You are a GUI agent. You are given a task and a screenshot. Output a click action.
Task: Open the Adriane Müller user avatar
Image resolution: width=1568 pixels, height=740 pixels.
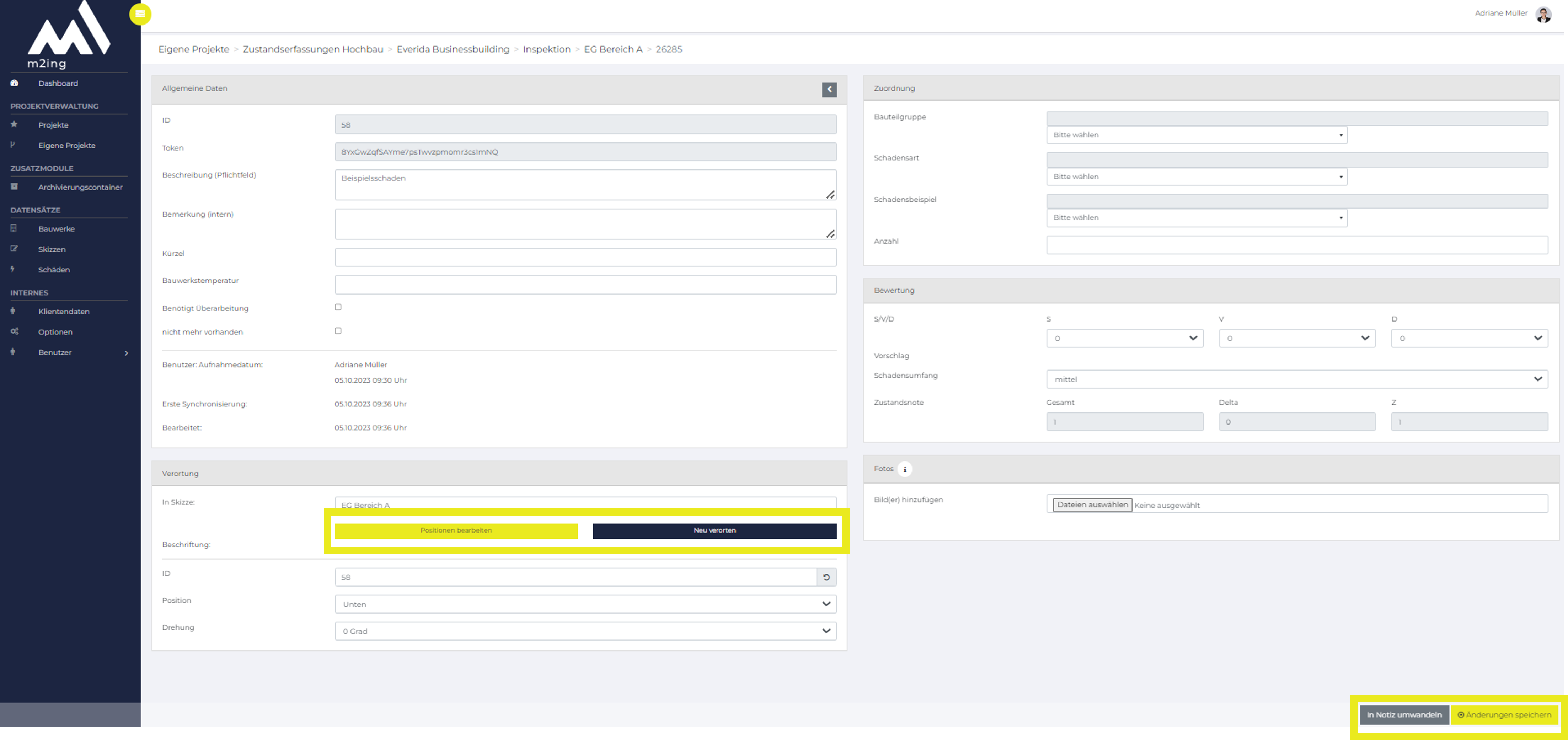(x=1543, y=14)
